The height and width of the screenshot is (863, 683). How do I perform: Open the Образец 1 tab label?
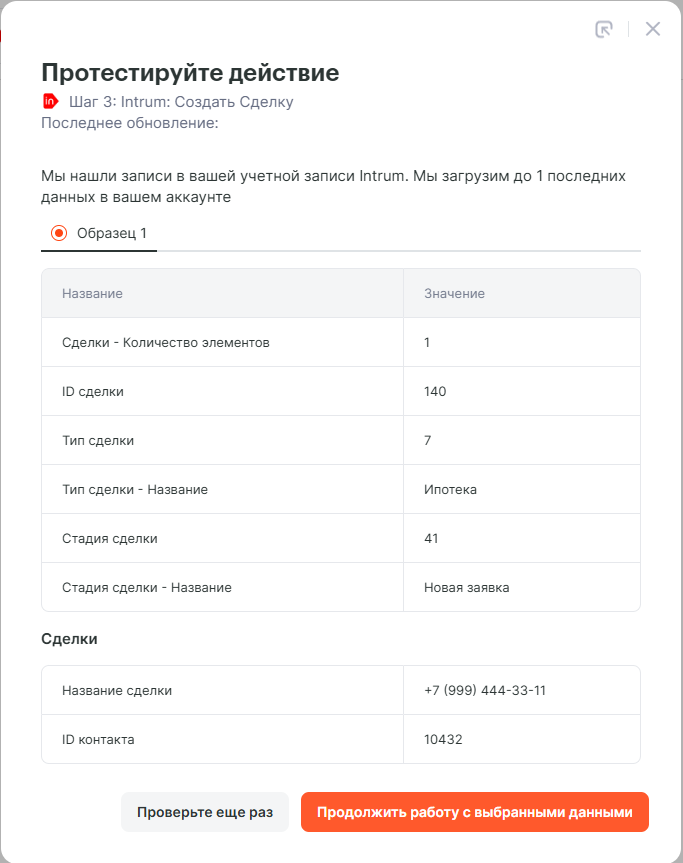[x=111, y=233]
